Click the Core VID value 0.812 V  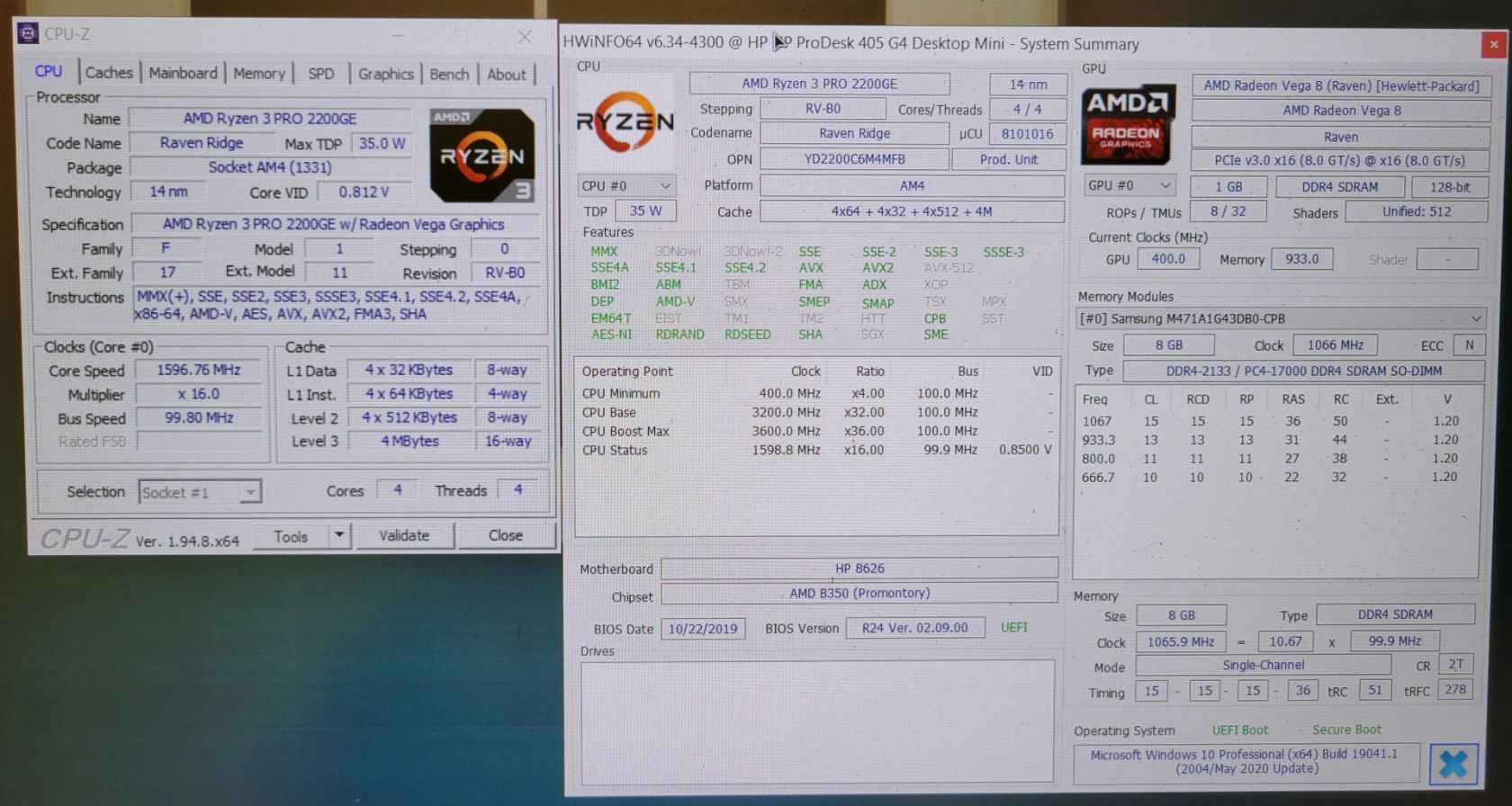[364, 192]
